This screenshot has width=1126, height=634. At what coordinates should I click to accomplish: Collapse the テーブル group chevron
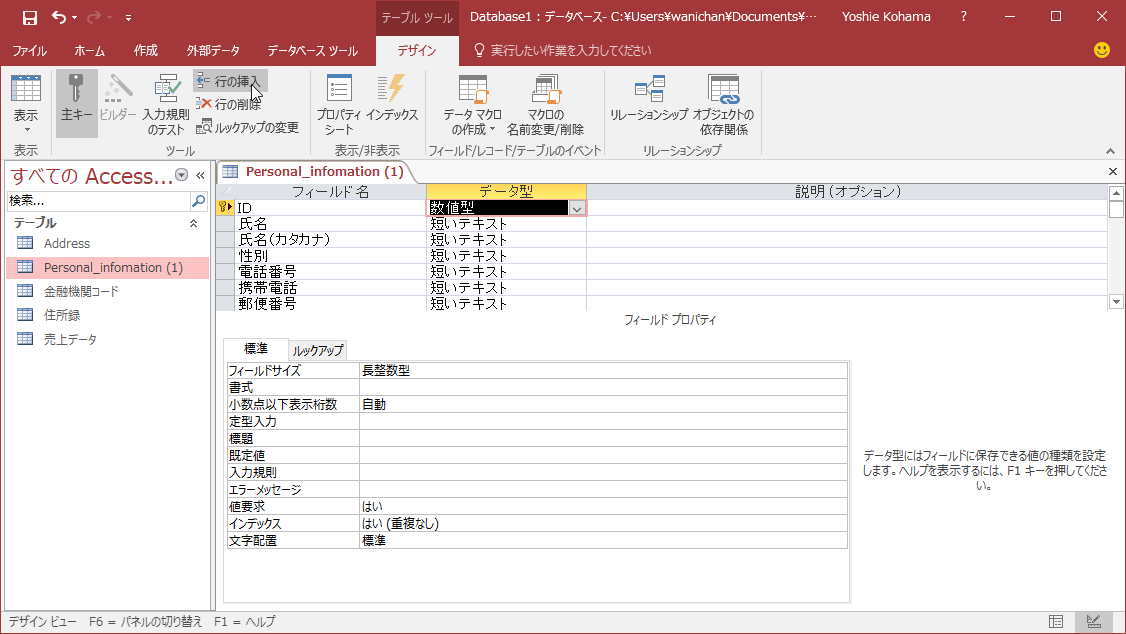pyautogui.click(x=193, y=223)
